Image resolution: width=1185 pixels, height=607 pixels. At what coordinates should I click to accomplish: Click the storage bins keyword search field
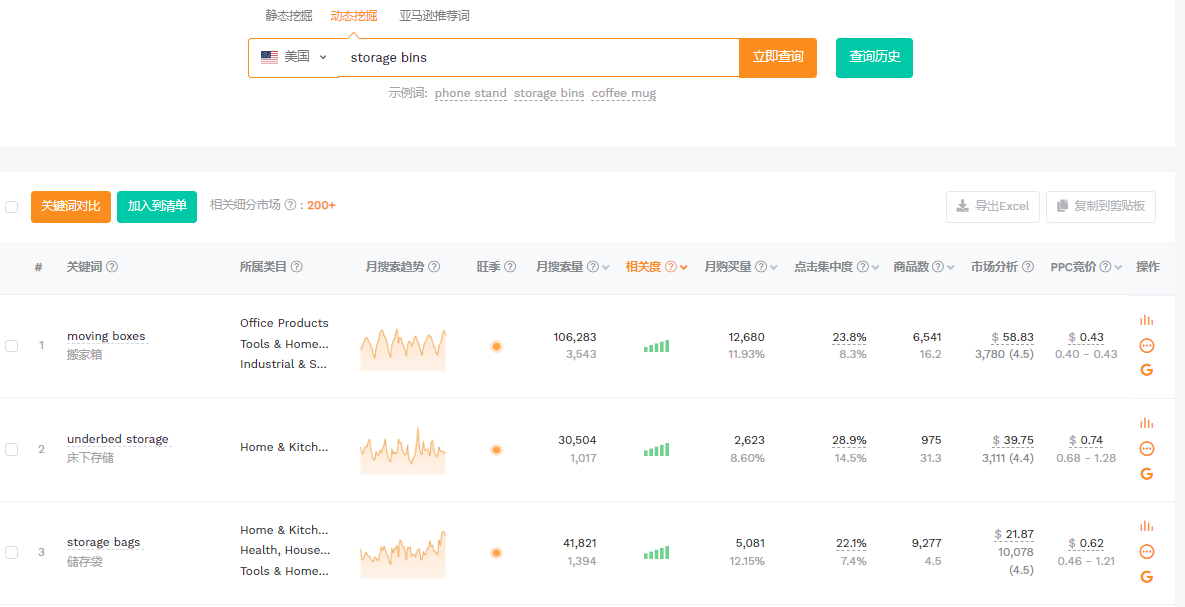(x=540, y=58)
